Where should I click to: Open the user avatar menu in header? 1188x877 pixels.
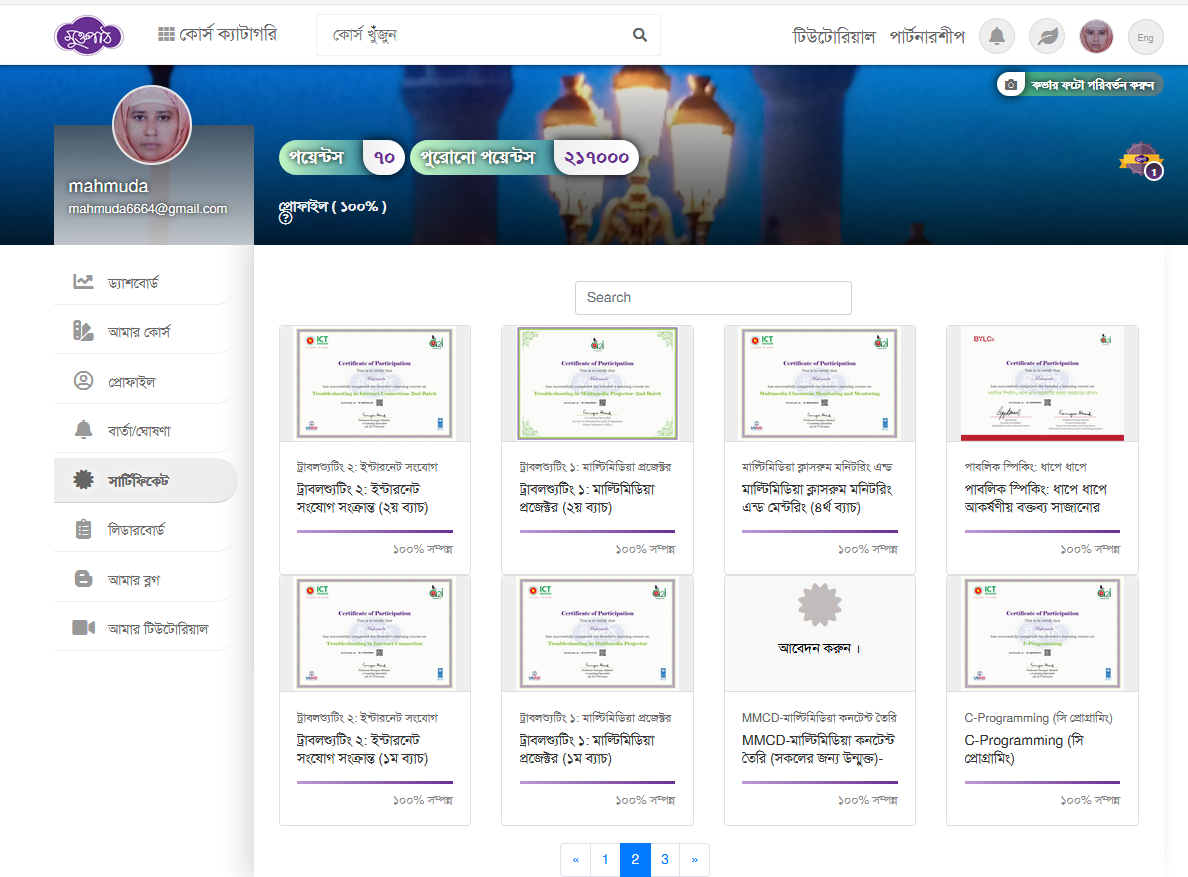click(x=1096, y=36)
